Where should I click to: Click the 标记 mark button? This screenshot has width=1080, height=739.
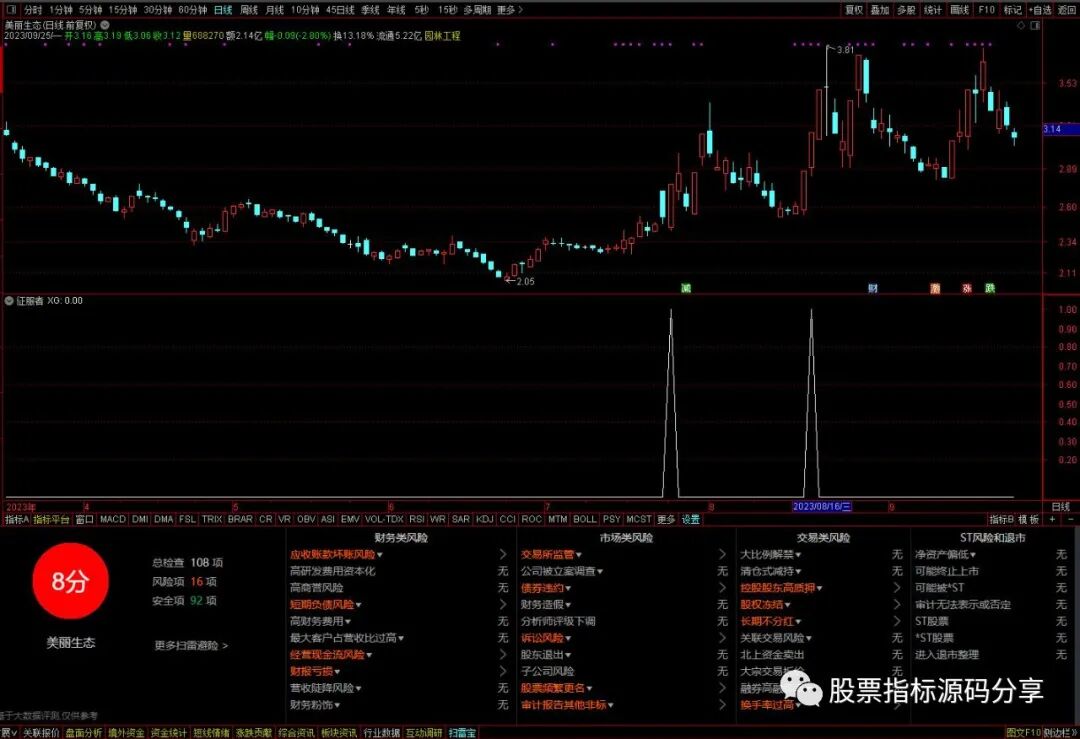pyautogui.click(x=1012, y=10)
